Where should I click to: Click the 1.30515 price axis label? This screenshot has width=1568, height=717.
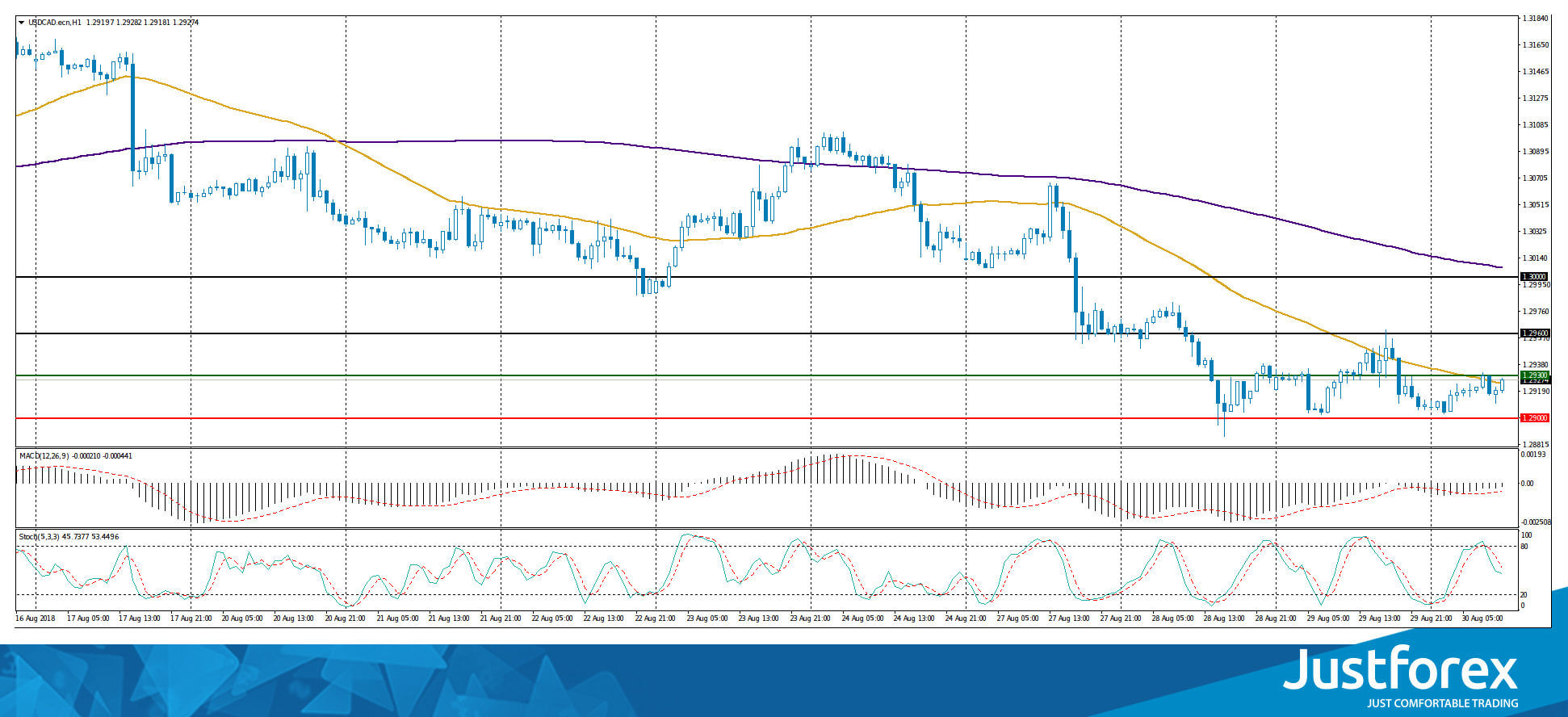(1535, 205)
